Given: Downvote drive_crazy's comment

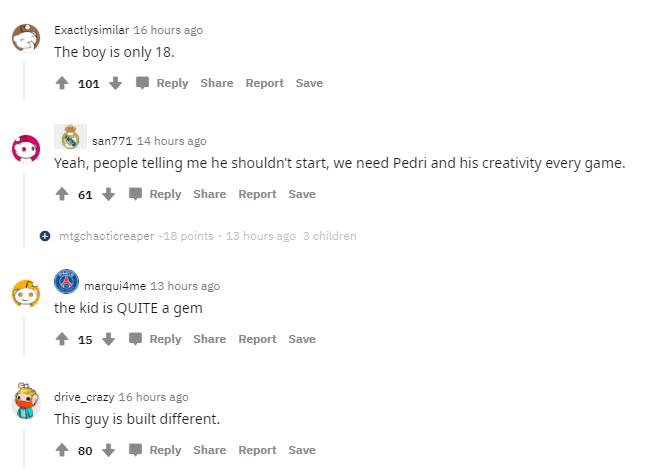Looking at the screenshot, I should pyautogui.click(x=108, y=450).
